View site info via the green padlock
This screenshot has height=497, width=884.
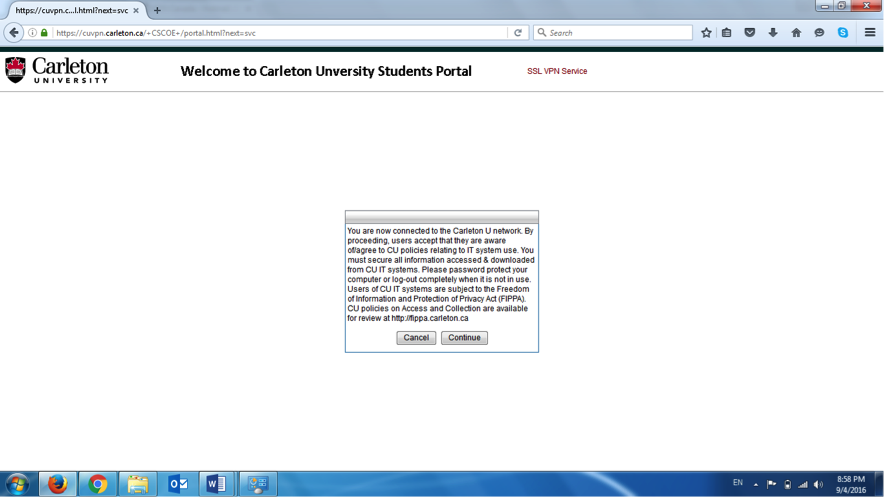[44, 33]
